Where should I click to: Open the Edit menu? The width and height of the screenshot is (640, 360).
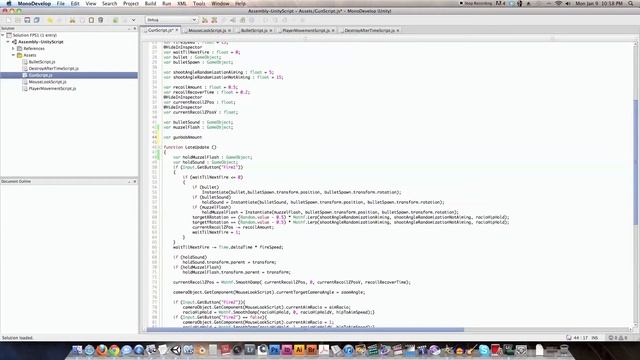[x=75, y=3]
